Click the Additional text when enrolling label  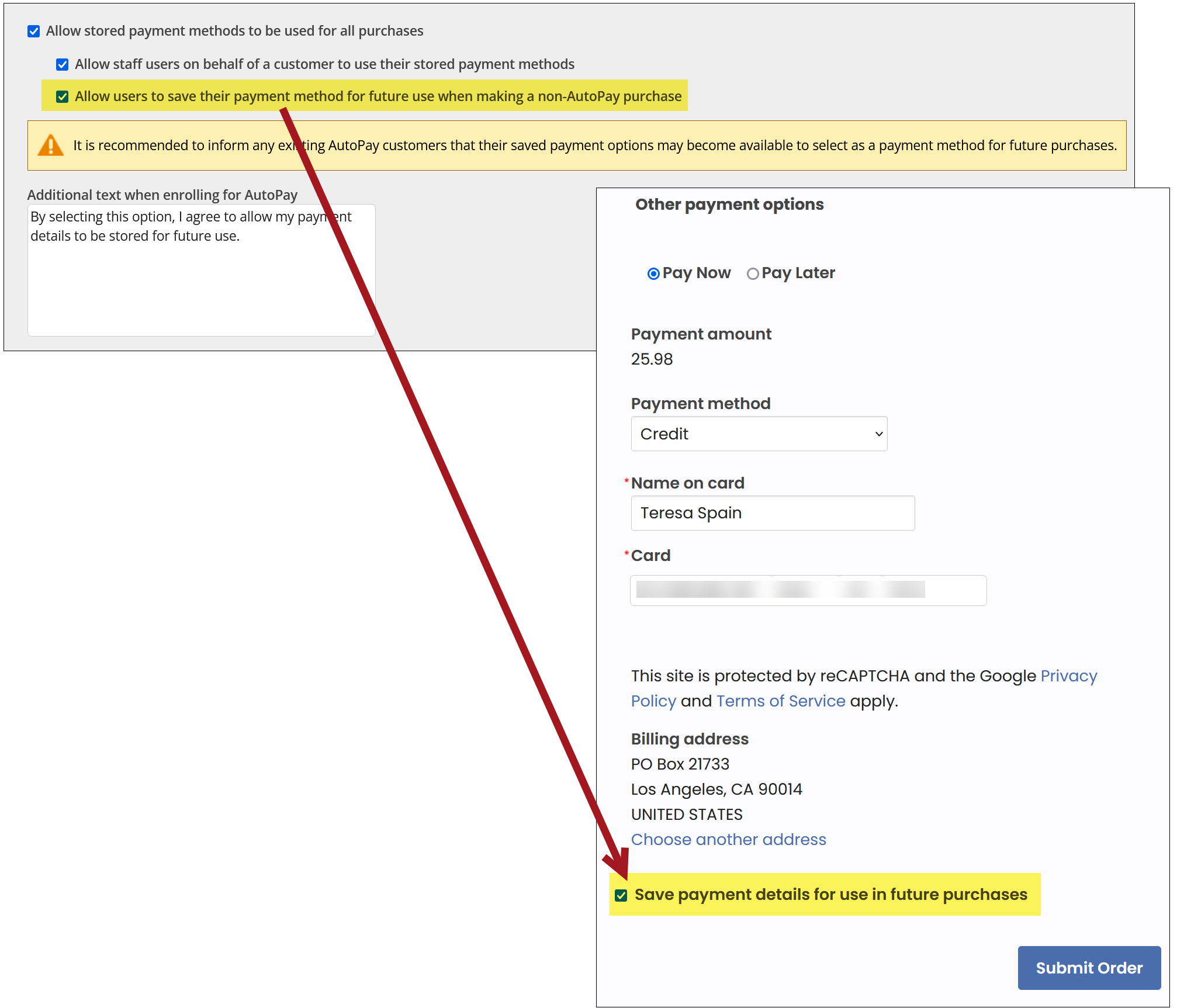point(162,195)
